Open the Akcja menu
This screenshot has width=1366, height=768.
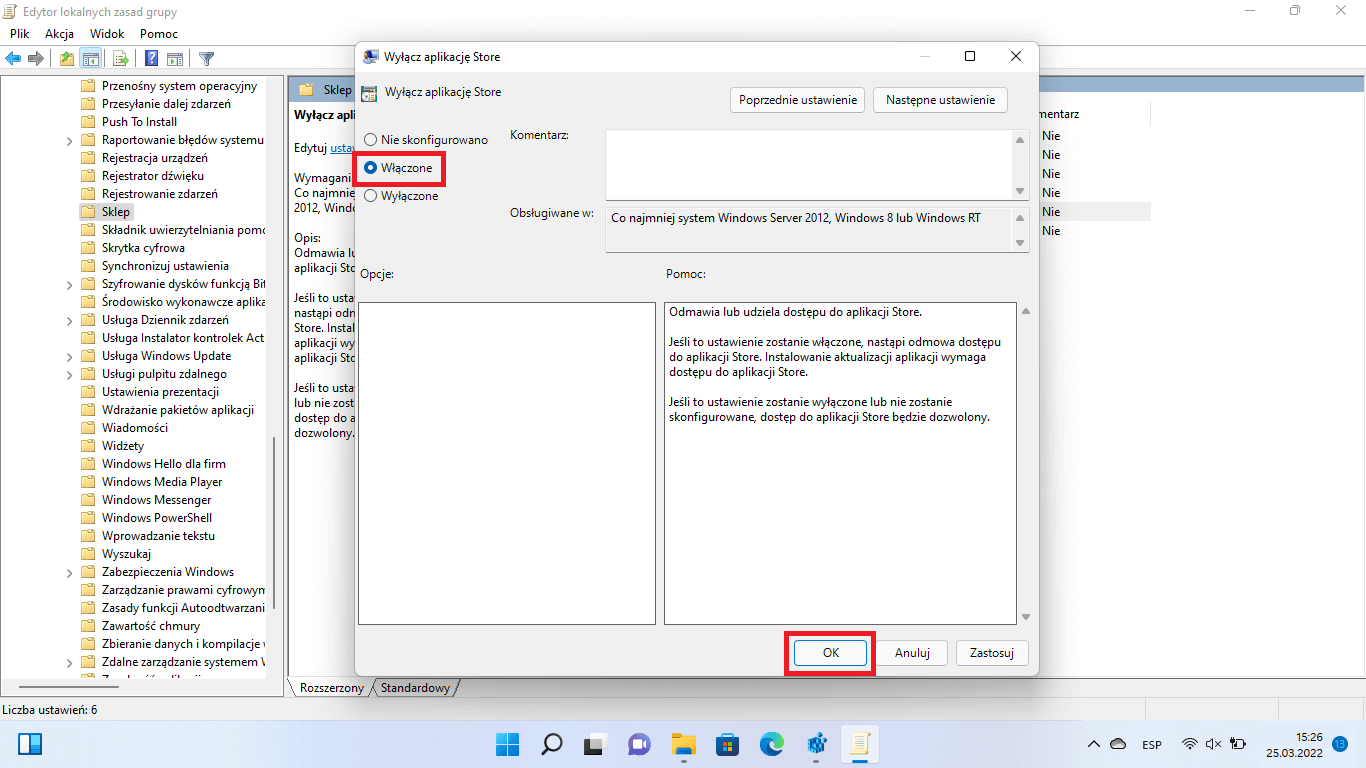[x=59, y=34]
